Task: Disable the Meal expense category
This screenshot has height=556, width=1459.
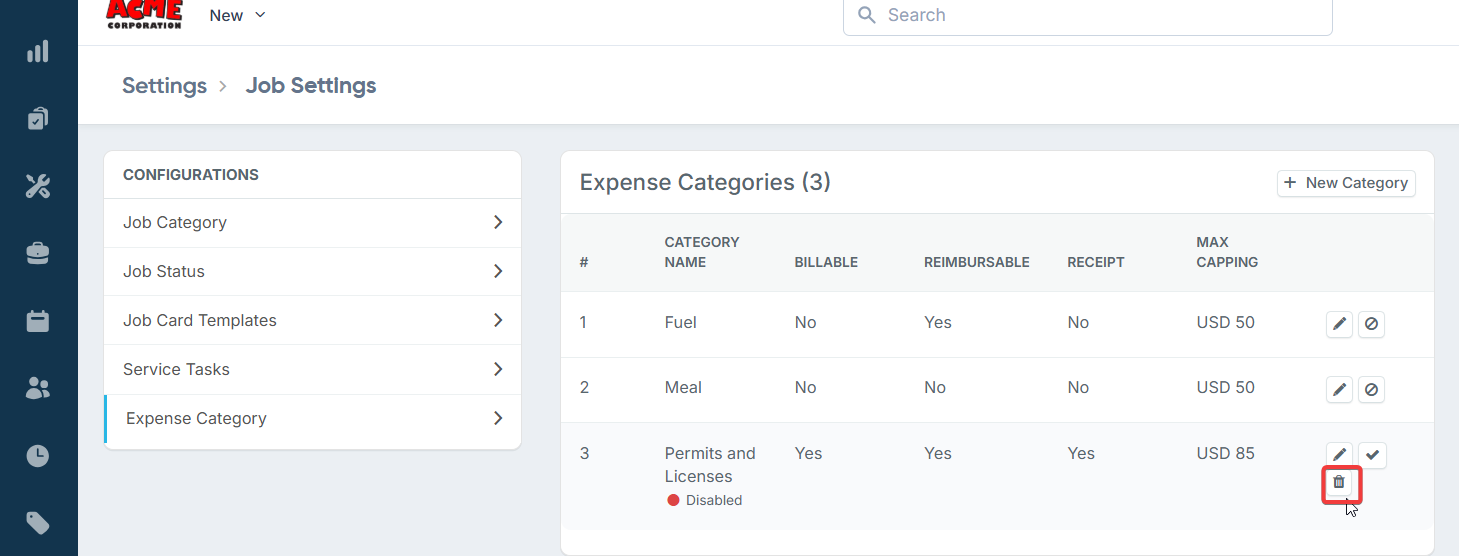Action: tap(1371, 389)
